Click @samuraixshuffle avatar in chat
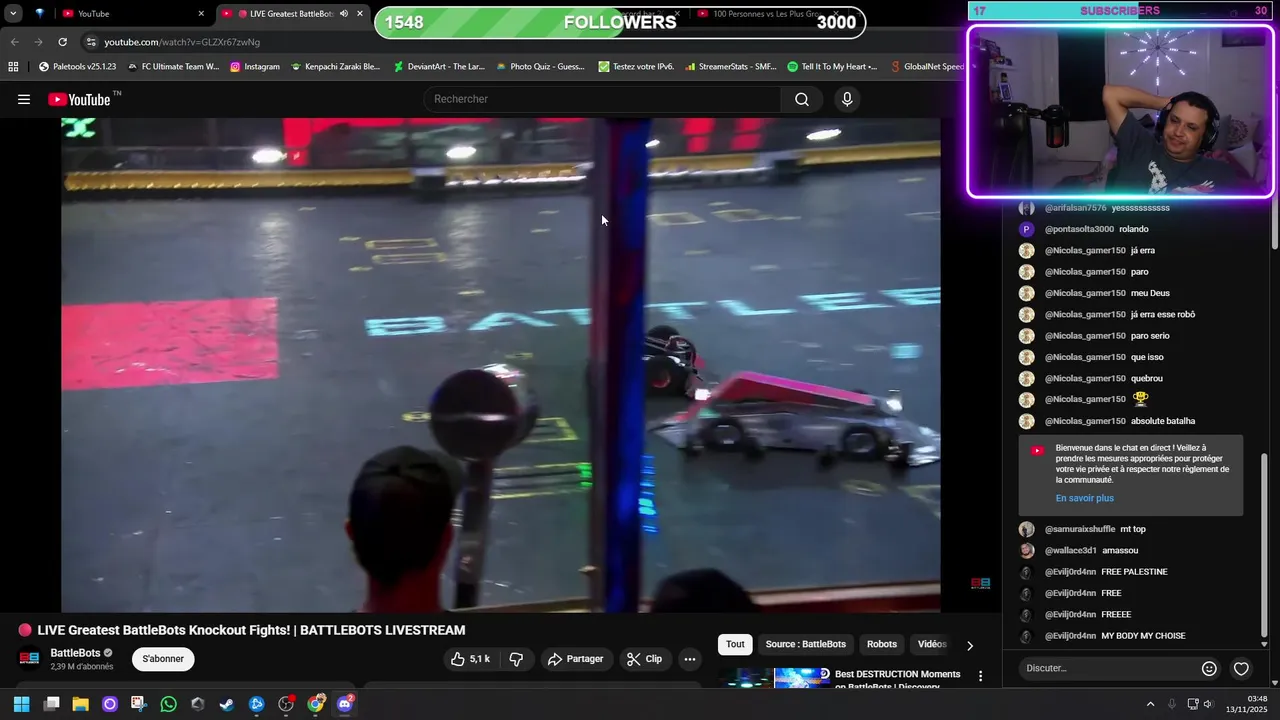Screen dimensions: 1280x720 pos(1026,529)
